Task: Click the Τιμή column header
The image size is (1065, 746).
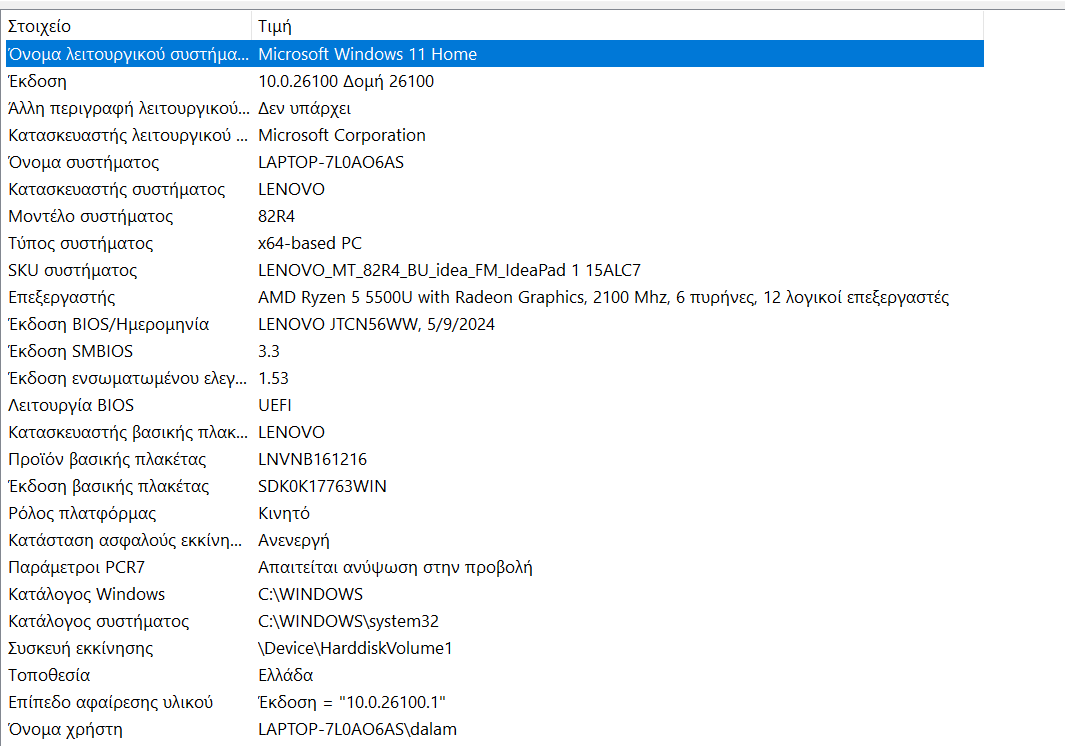Action: [617, 26]
